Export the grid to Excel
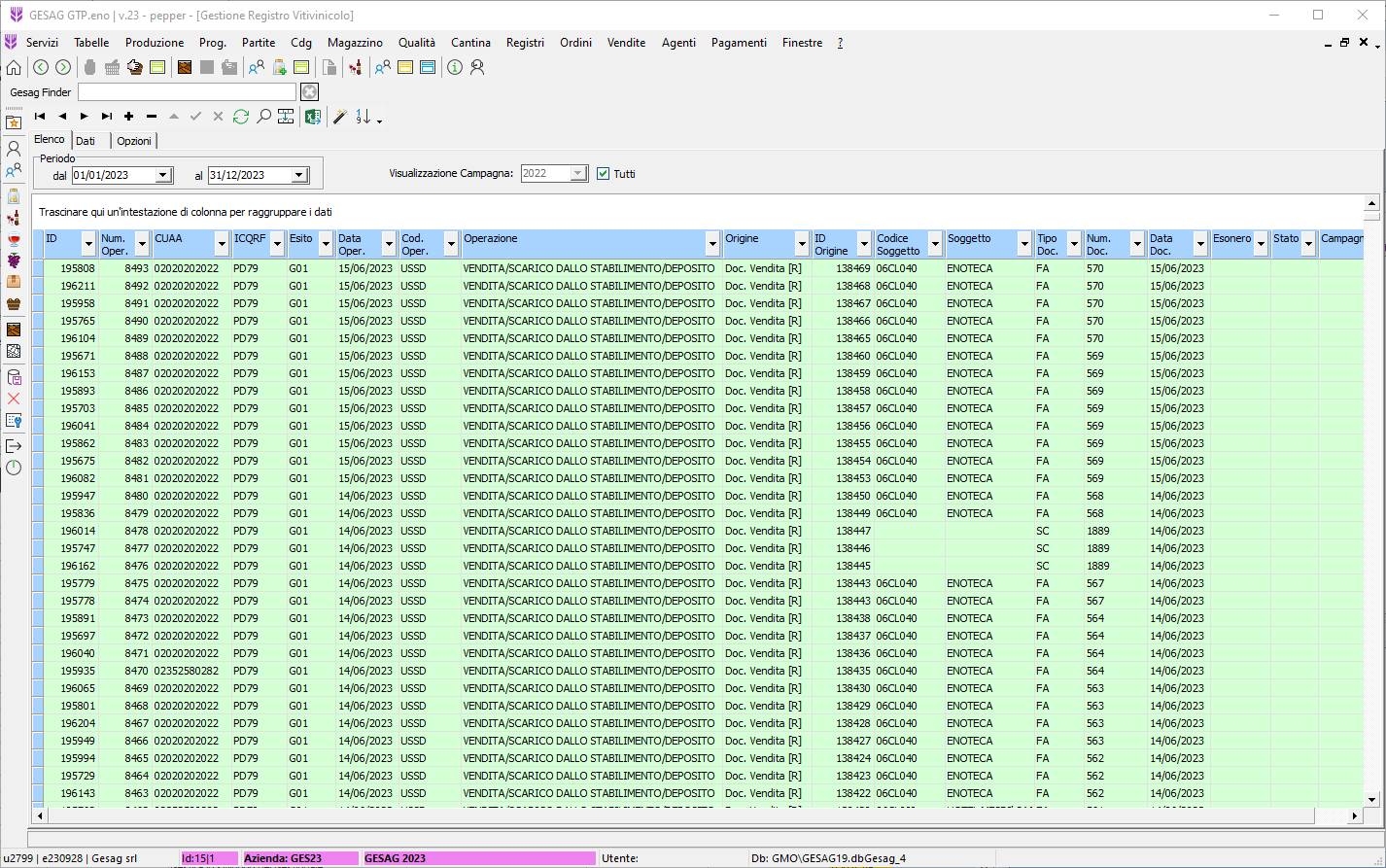The height and width of the screenshot is (868, 1386). coord(312,117)
